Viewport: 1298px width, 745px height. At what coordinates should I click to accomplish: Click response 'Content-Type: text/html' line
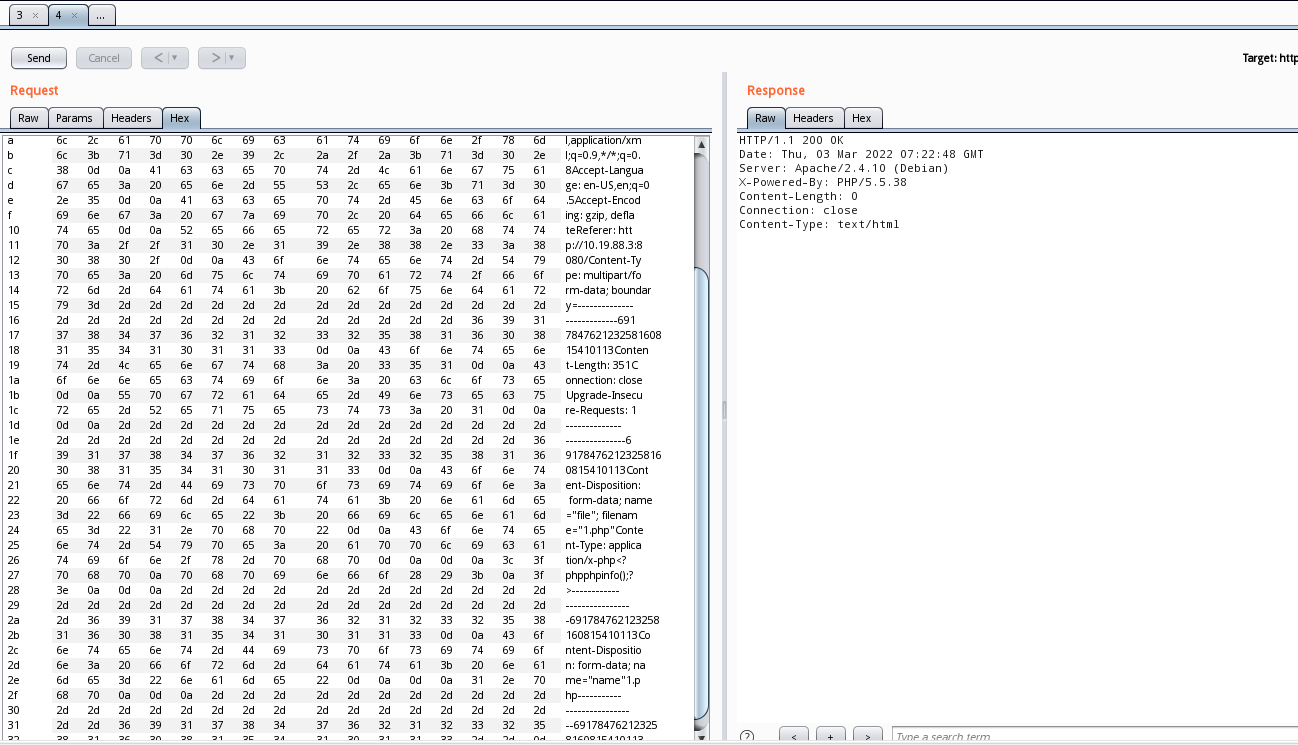[819, 225]
